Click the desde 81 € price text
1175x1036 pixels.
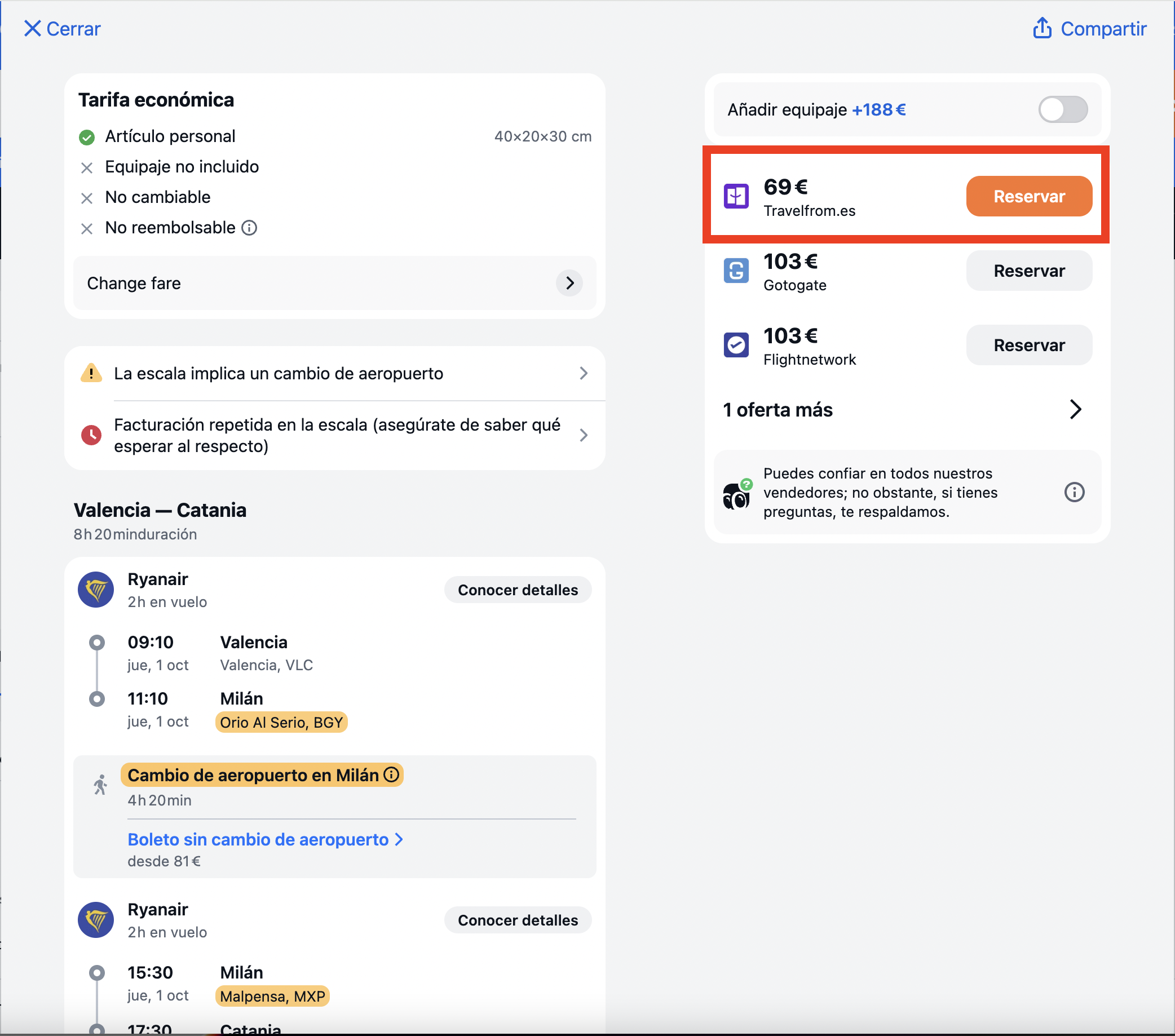[x=164, y=862]
